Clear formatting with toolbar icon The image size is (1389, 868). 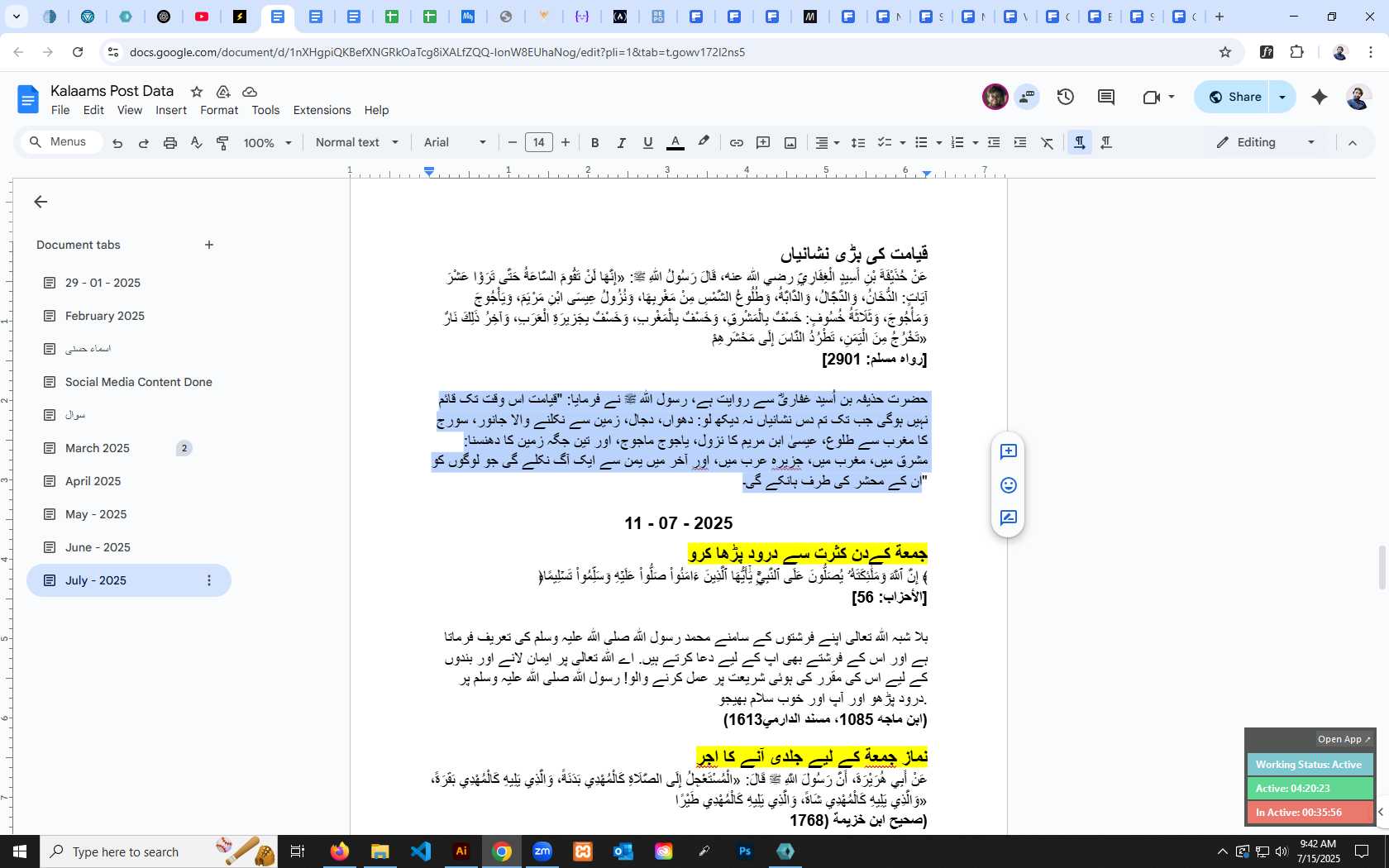1048,143
